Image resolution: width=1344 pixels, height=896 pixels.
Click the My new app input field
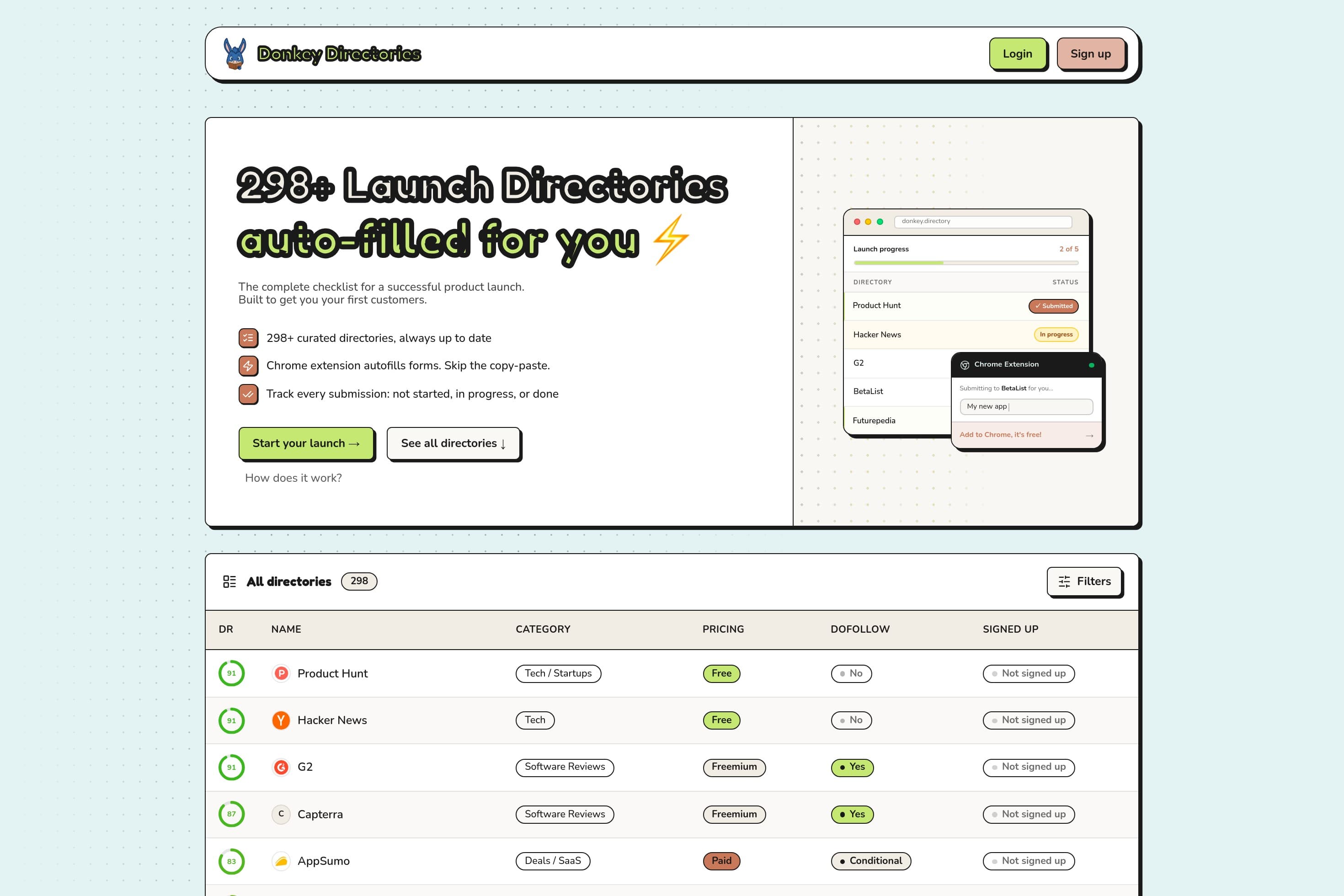[1026, 406]
